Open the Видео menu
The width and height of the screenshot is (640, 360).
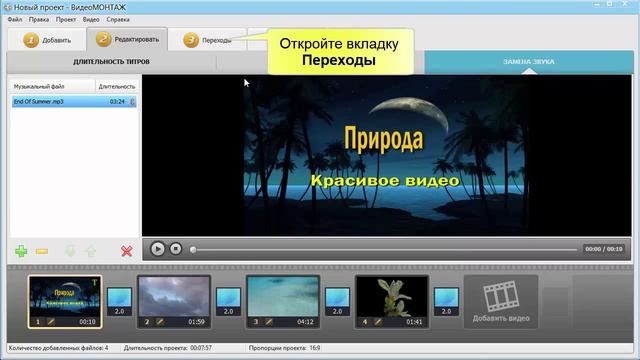pos(91,19)
